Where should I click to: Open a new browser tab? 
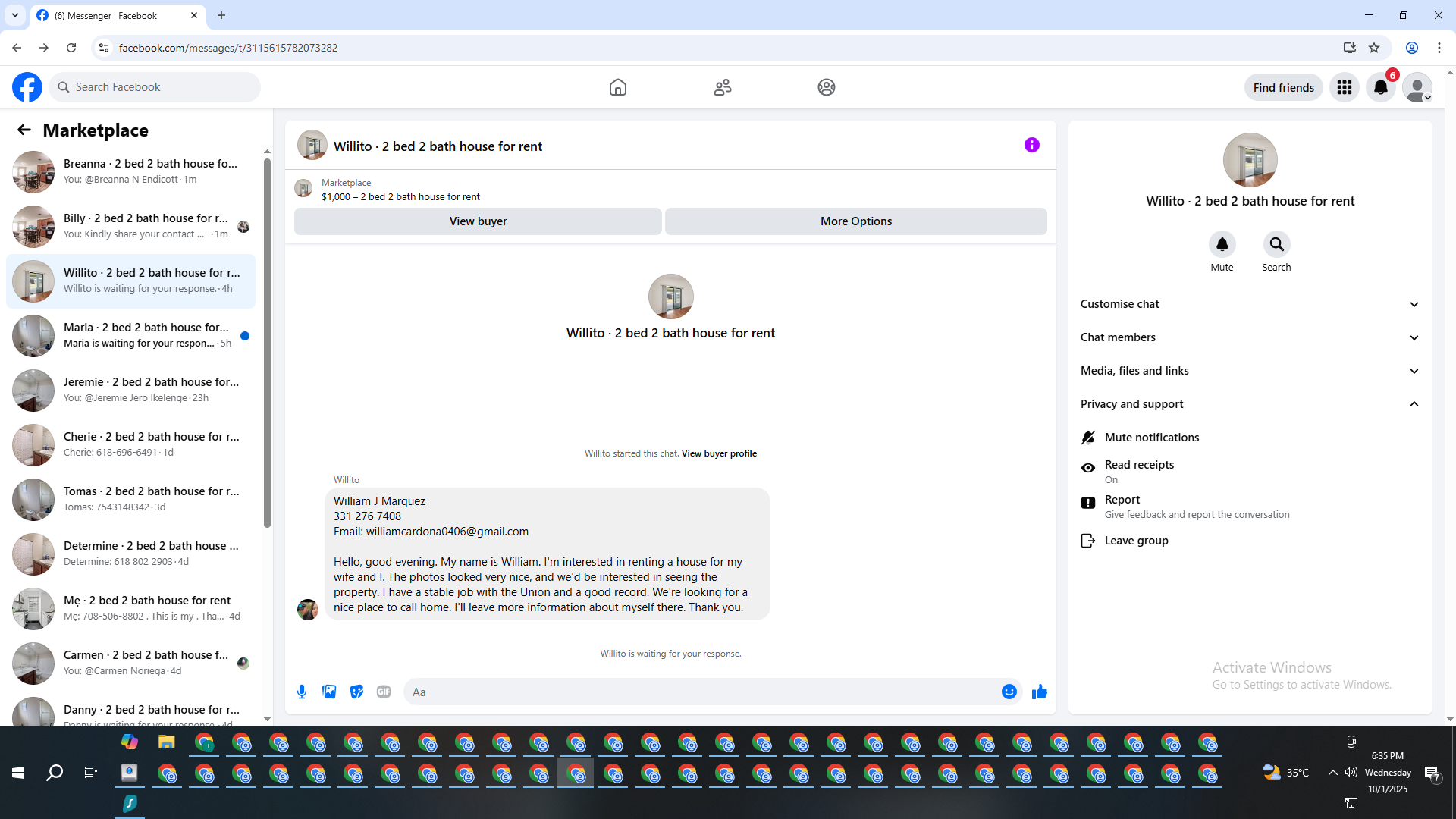[221, 15]
